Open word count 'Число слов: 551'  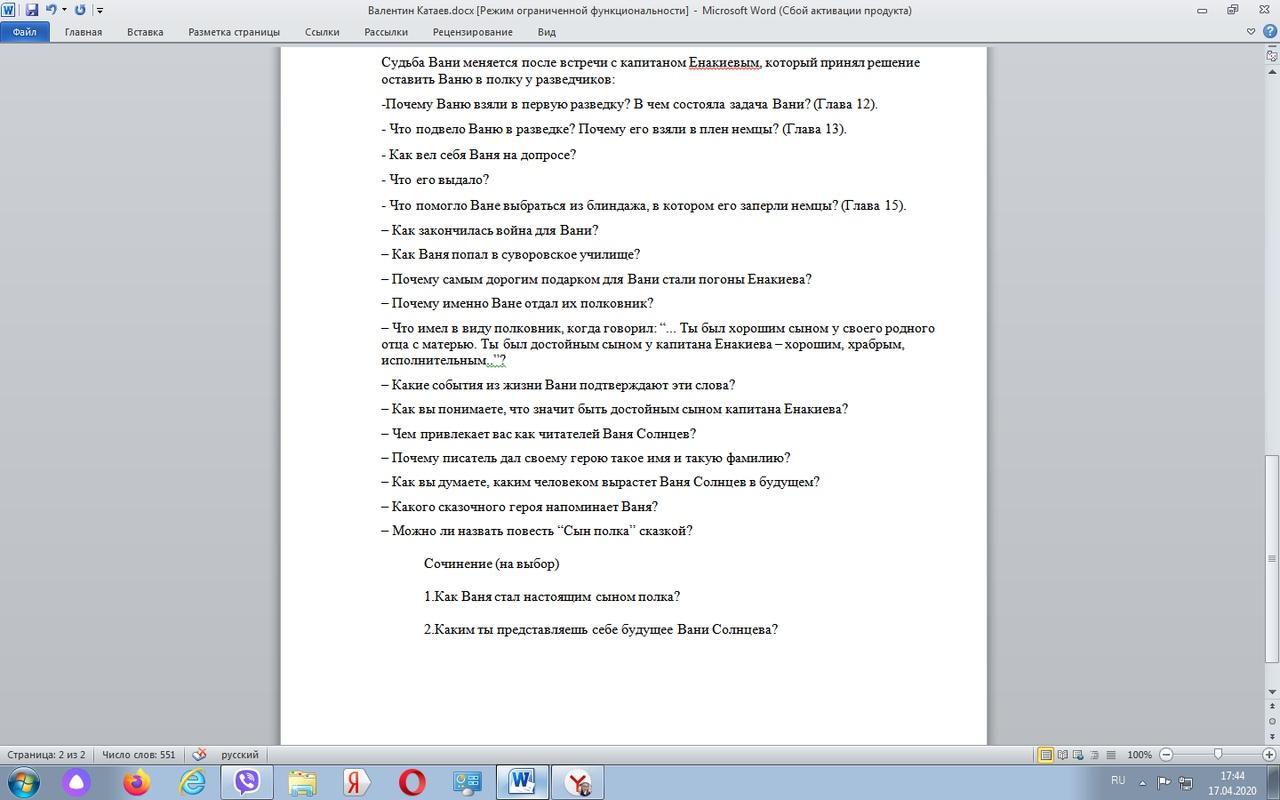tap(138, 755)
